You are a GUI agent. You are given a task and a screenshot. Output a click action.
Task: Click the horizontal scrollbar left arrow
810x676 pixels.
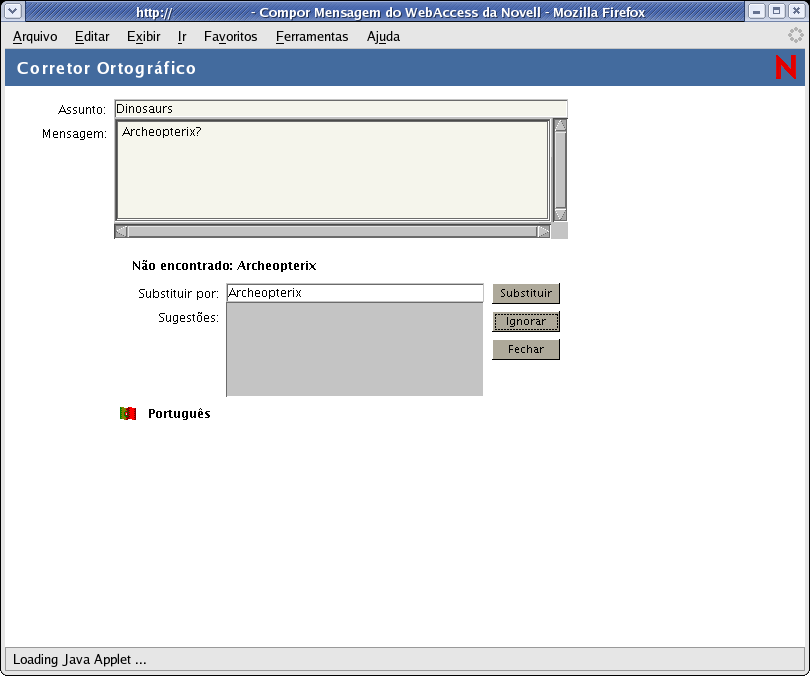click(x=121, y=231)
